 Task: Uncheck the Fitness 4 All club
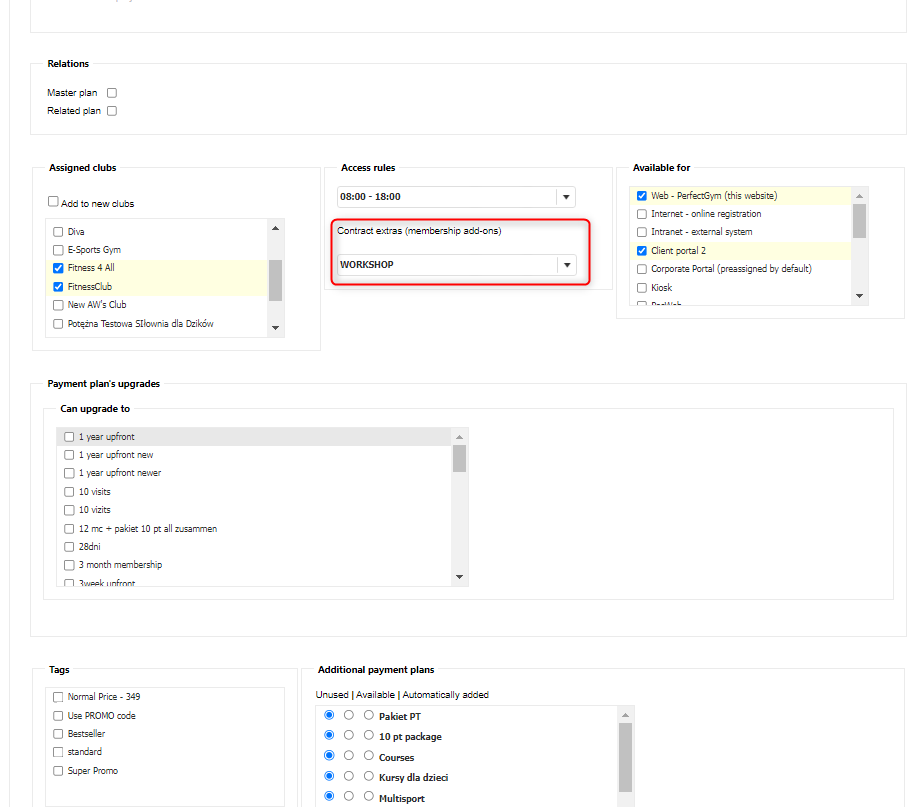pos(58,268)
